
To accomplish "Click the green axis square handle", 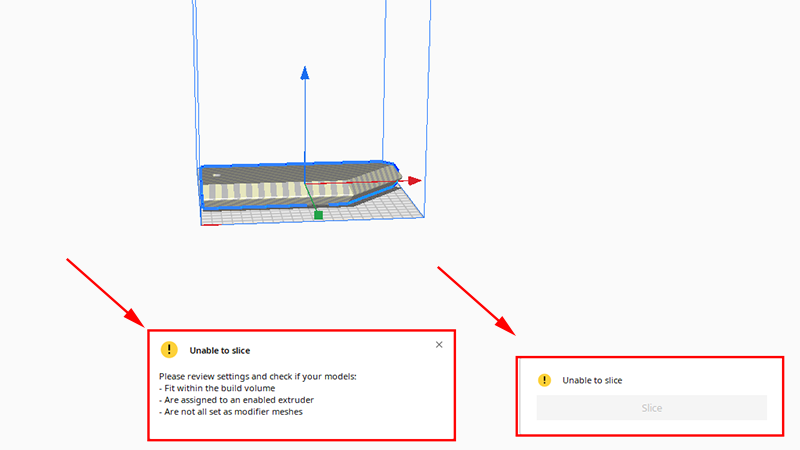I will tap(318, 215).
